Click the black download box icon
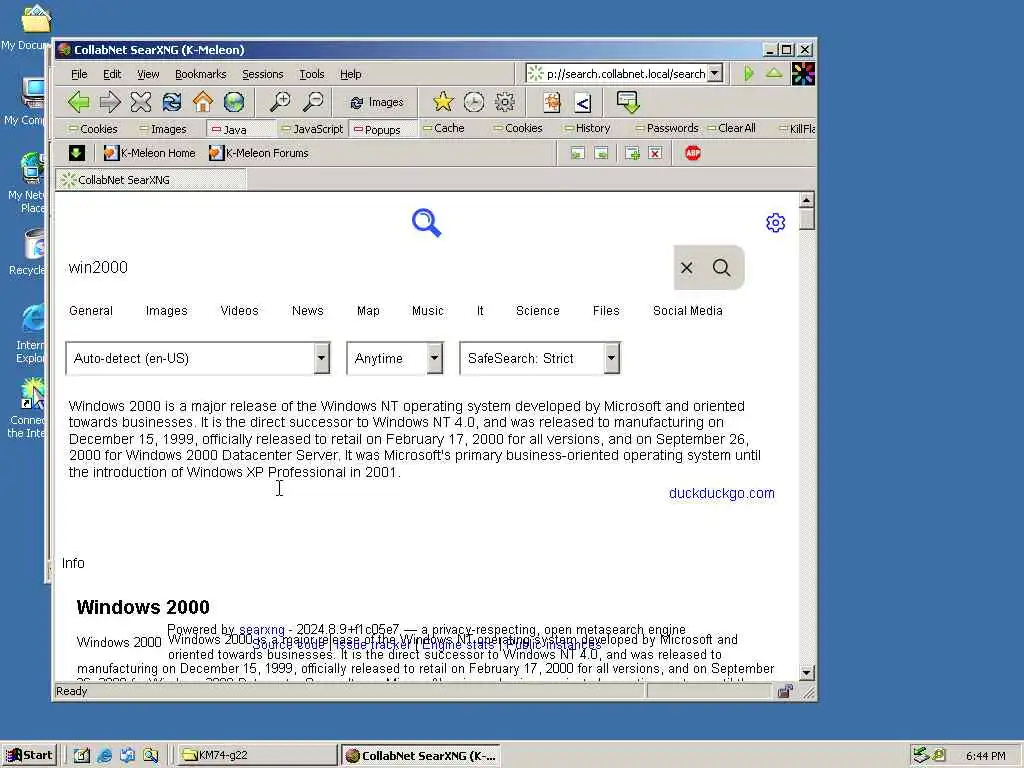This screenshot has width=1024, height=768. pos(76,153)
